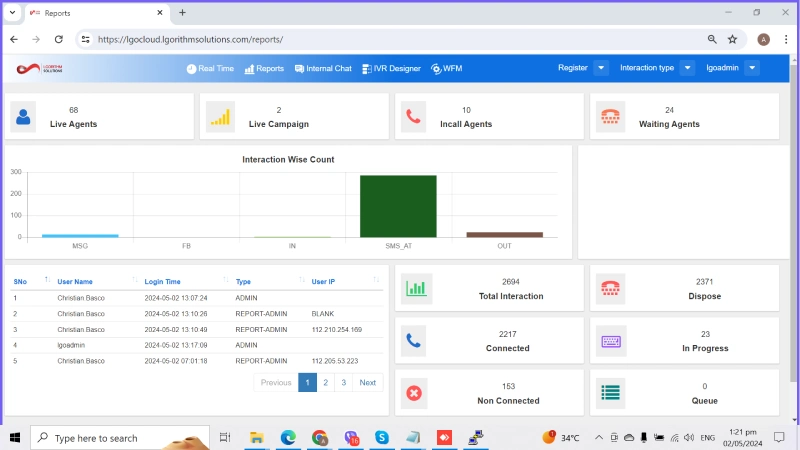Click the Live Campaign bar chart icon
Screen dimensions: 800x450
[220, 117]
